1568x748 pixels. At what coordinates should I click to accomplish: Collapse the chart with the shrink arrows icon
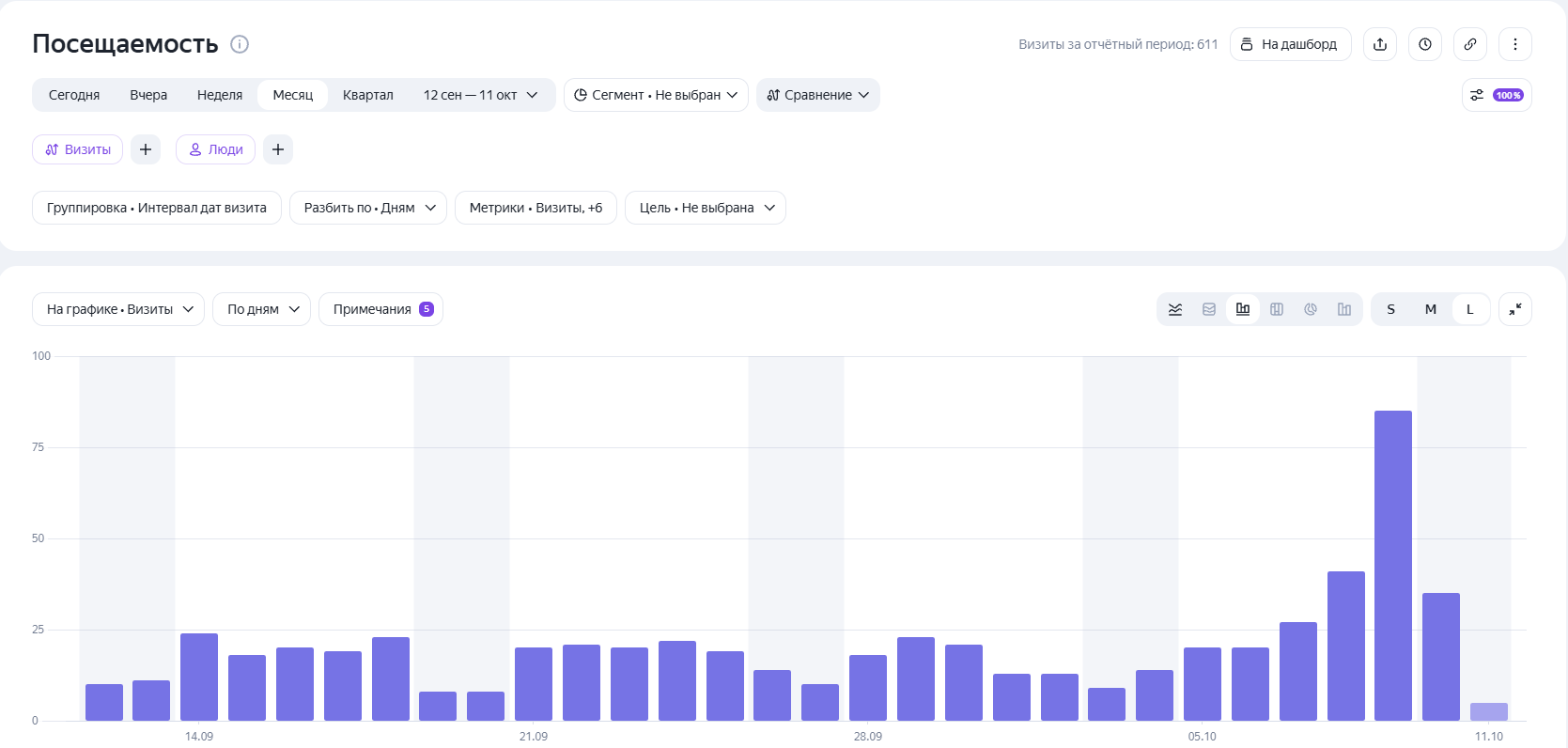(x=1515, y=309)
